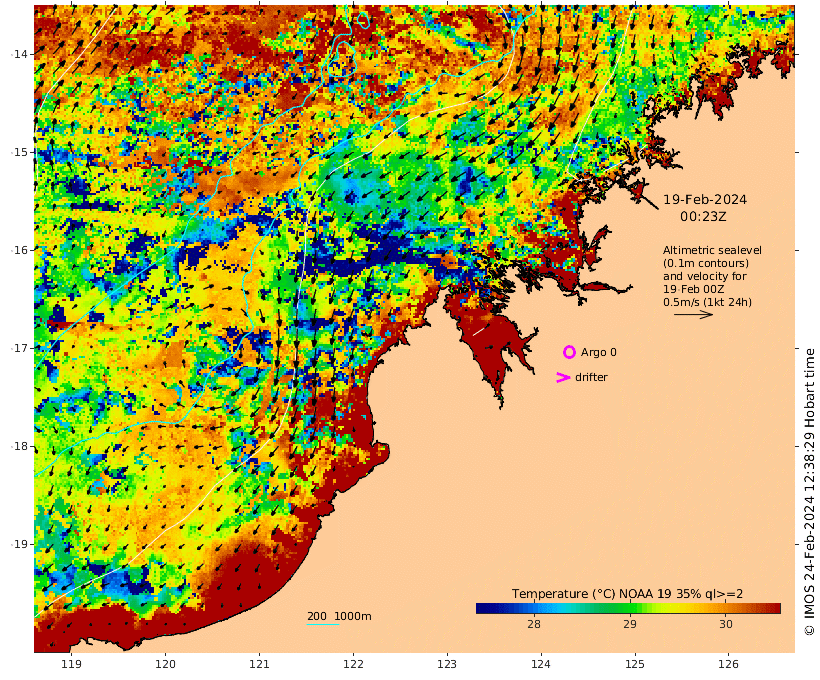Click the dark red end of temperature colorbar

[774, 608]
